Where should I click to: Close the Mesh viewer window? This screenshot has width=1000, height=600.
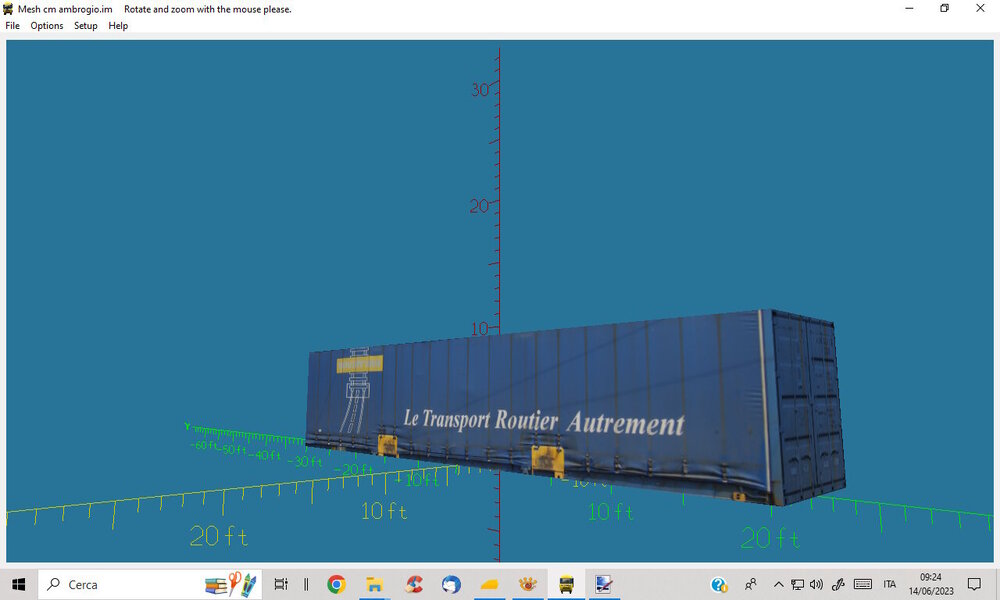click(x=980, y=8)
